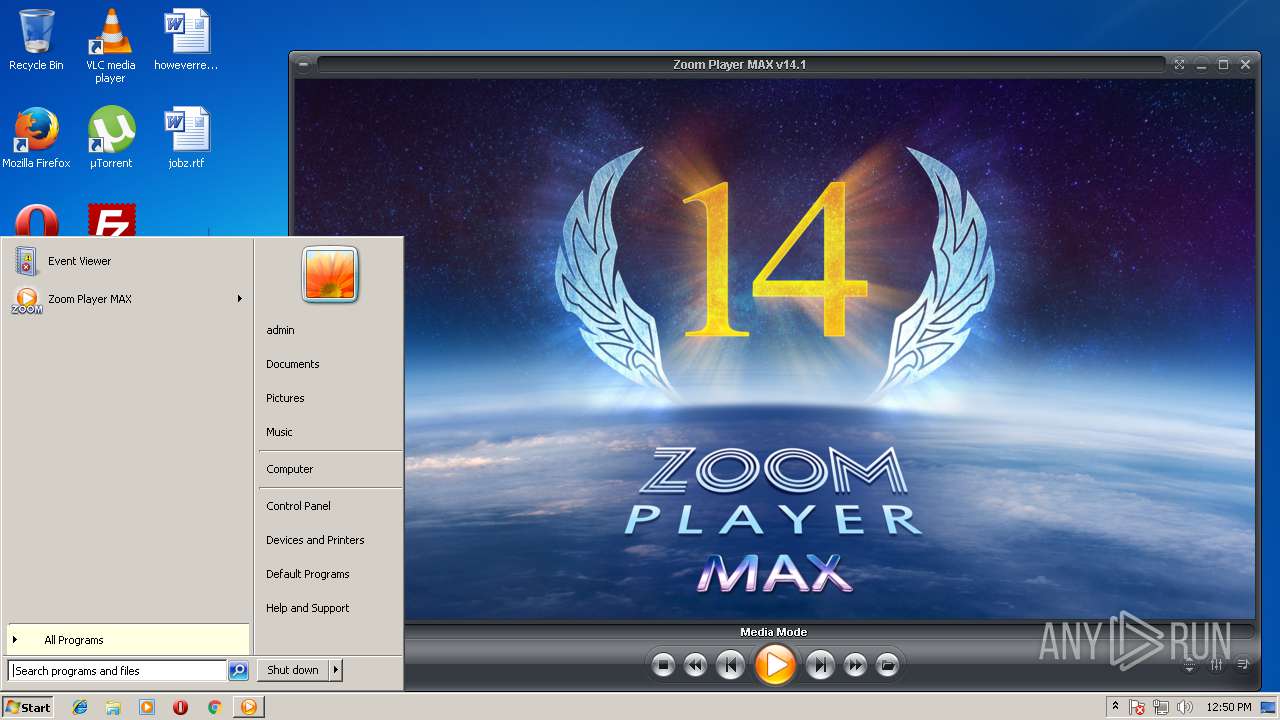Screen dimensions: 1280x720
Task: Open the admin user folder
Action: tap(280, 330)
